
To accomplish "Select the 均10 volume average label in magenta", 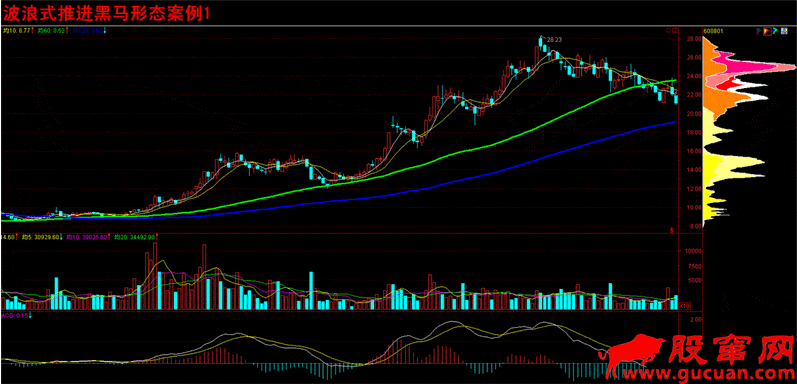I will click(x=87, y=237).
